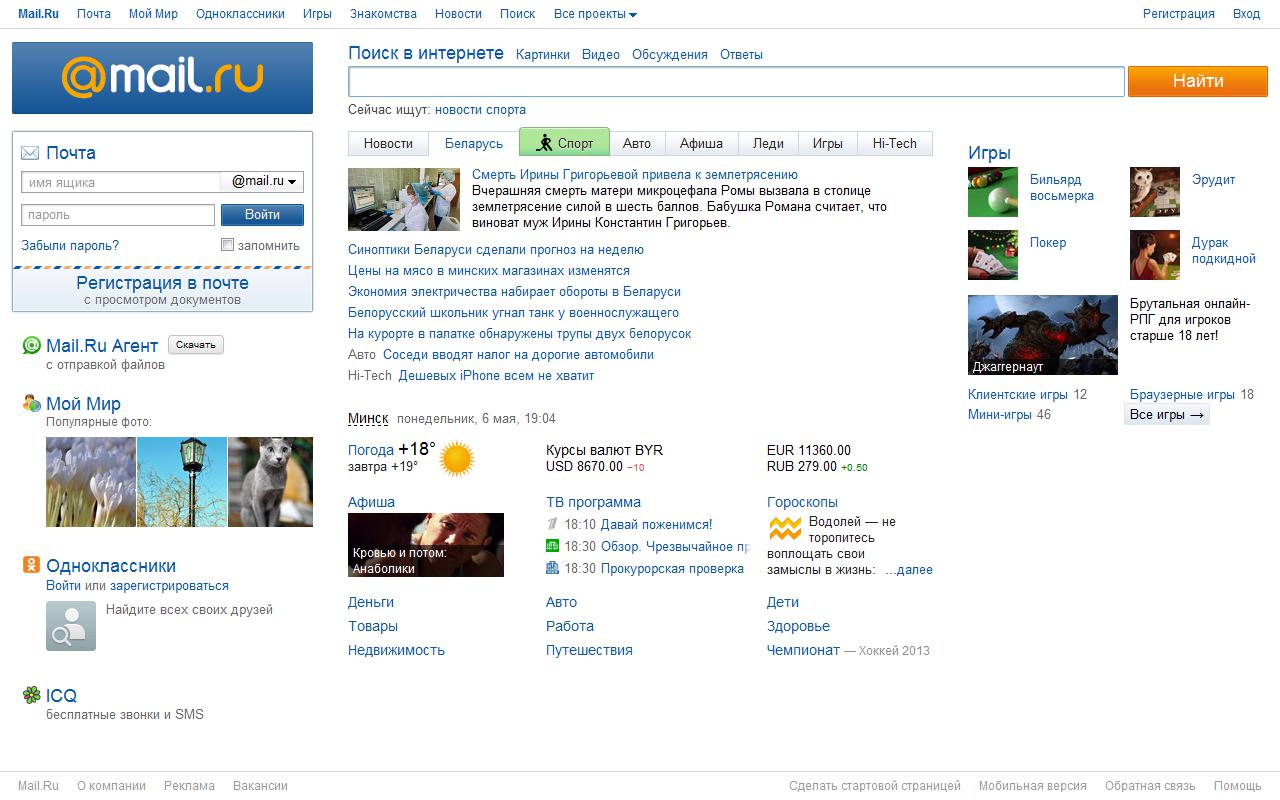Open the Одноклассники link in top navigation

click(x=240, y=14)
